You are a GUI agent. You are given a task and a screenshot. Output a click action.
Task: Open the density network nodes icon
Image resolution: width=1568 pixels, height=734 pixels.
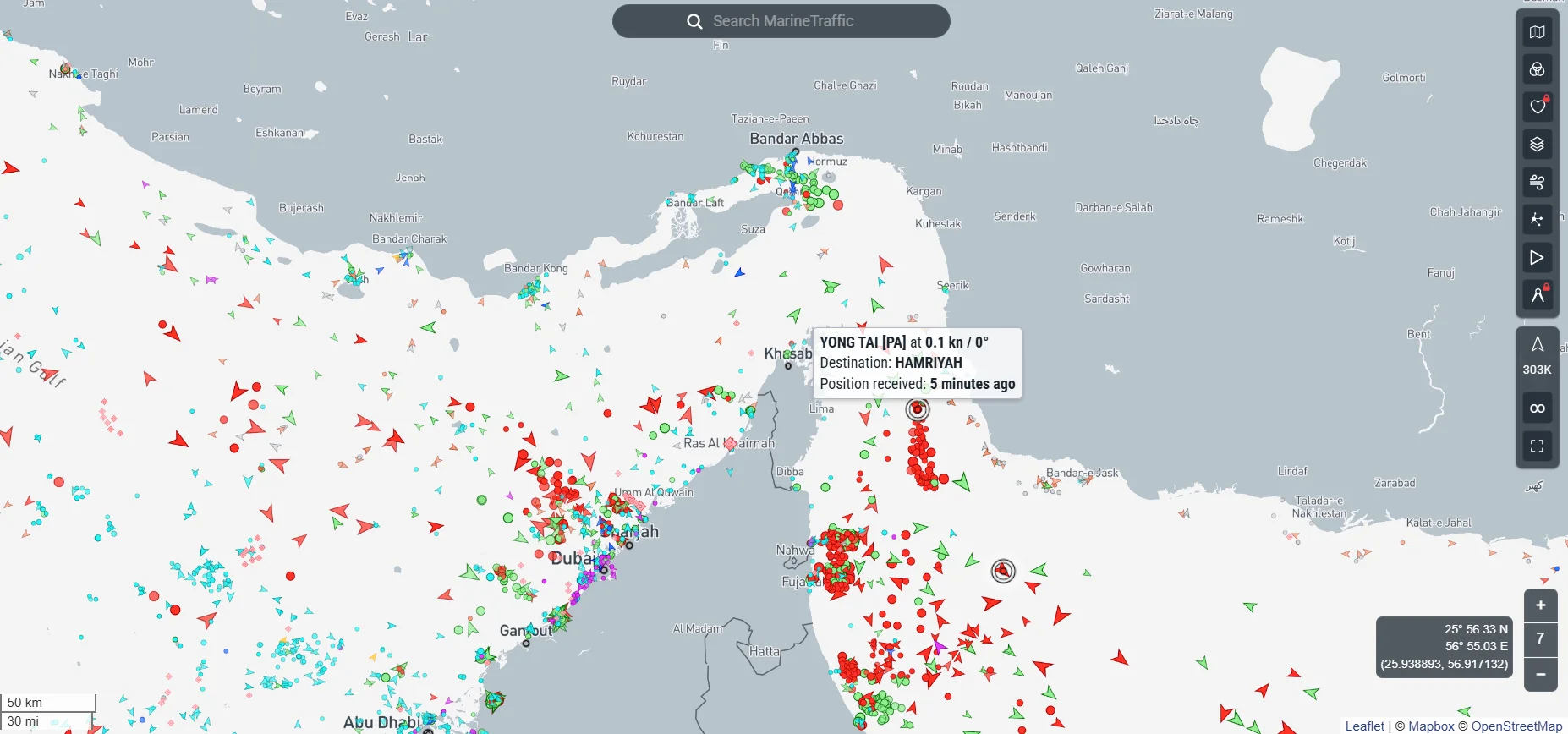[1537, 220]
